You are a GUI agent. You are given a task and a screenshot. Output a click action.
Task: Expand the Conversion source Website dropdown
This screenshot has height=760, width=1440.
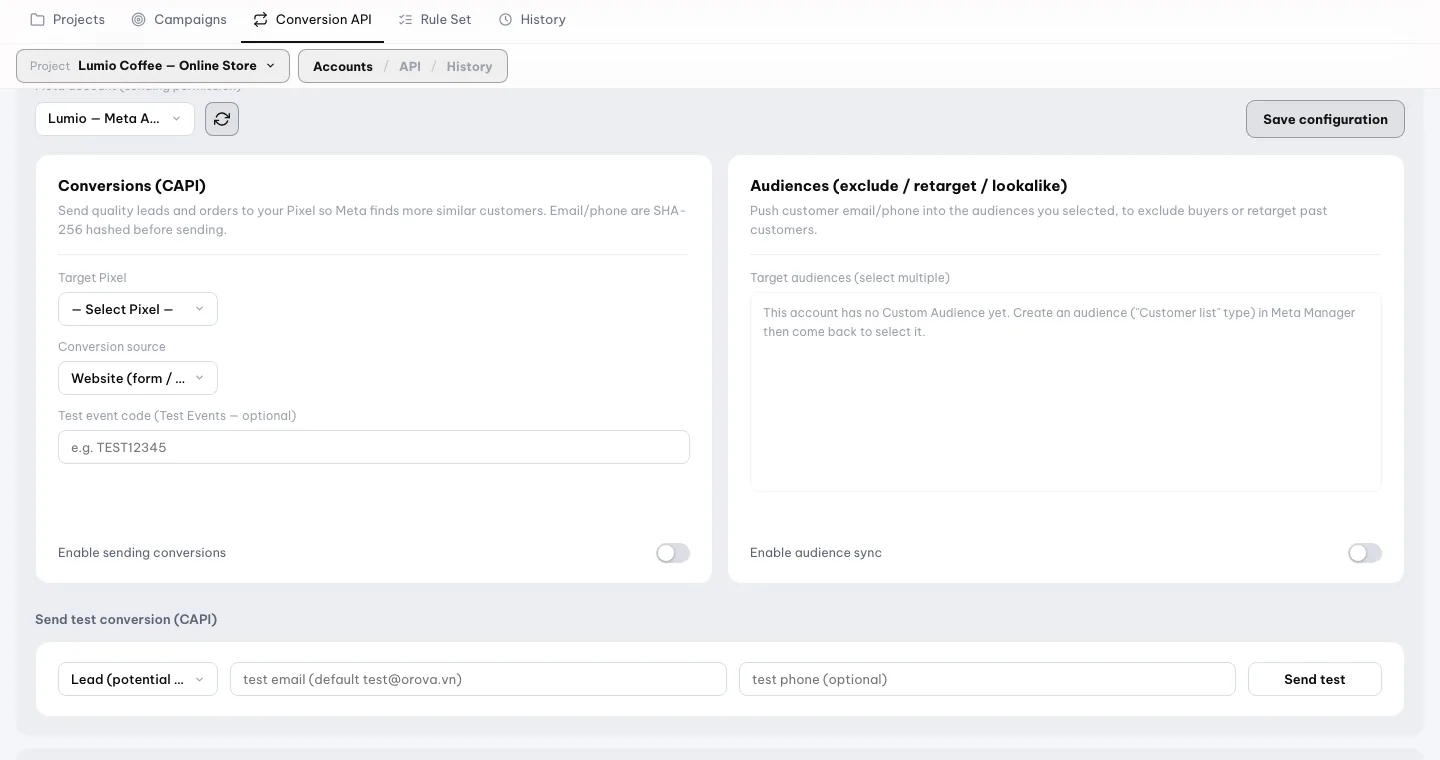pyautogui.click(x=138, y=378)
